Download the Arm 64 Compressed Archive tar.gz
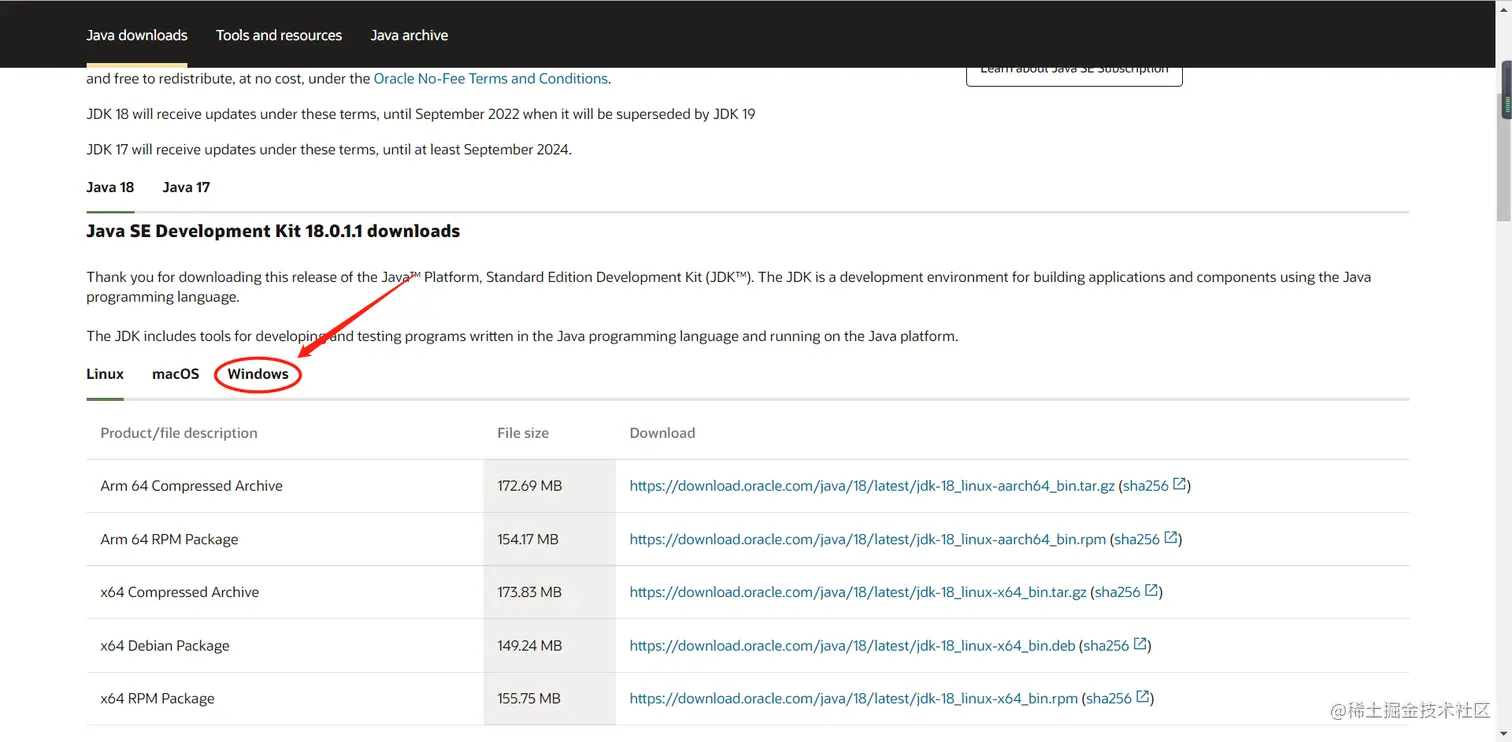 pyautogui.click(x=872, y=486)
